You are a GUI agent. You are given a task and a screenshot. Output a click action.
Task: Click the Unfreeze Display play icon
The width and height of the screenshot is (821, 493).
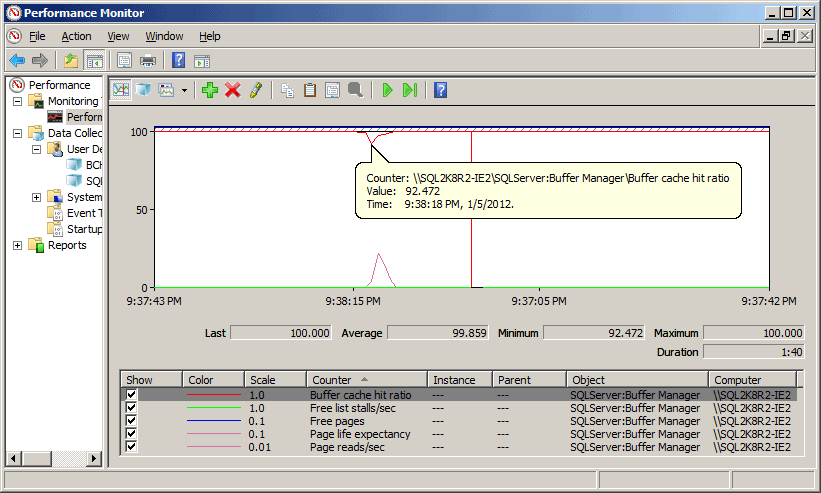[x=387, y=90]
